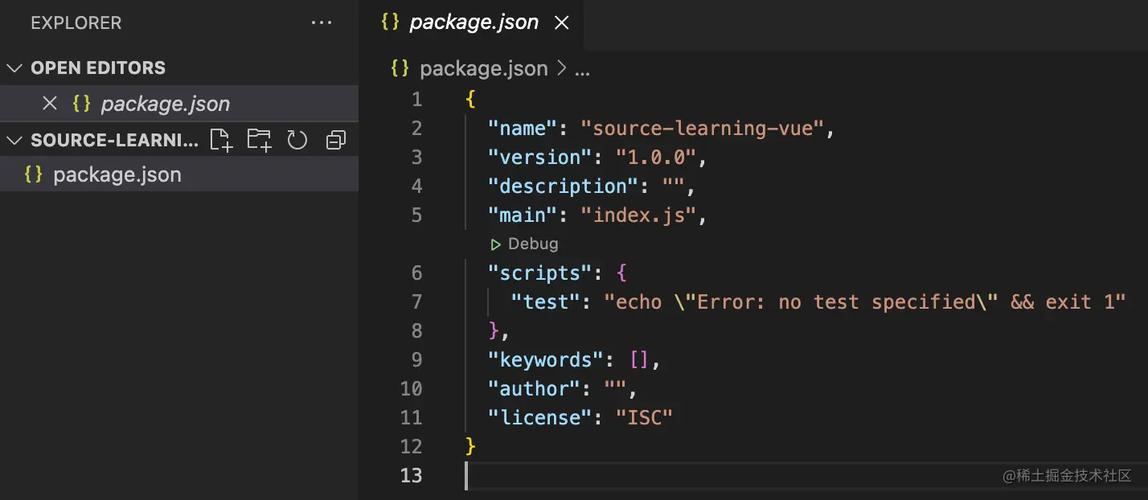Close the package.json editor tab

562,22
